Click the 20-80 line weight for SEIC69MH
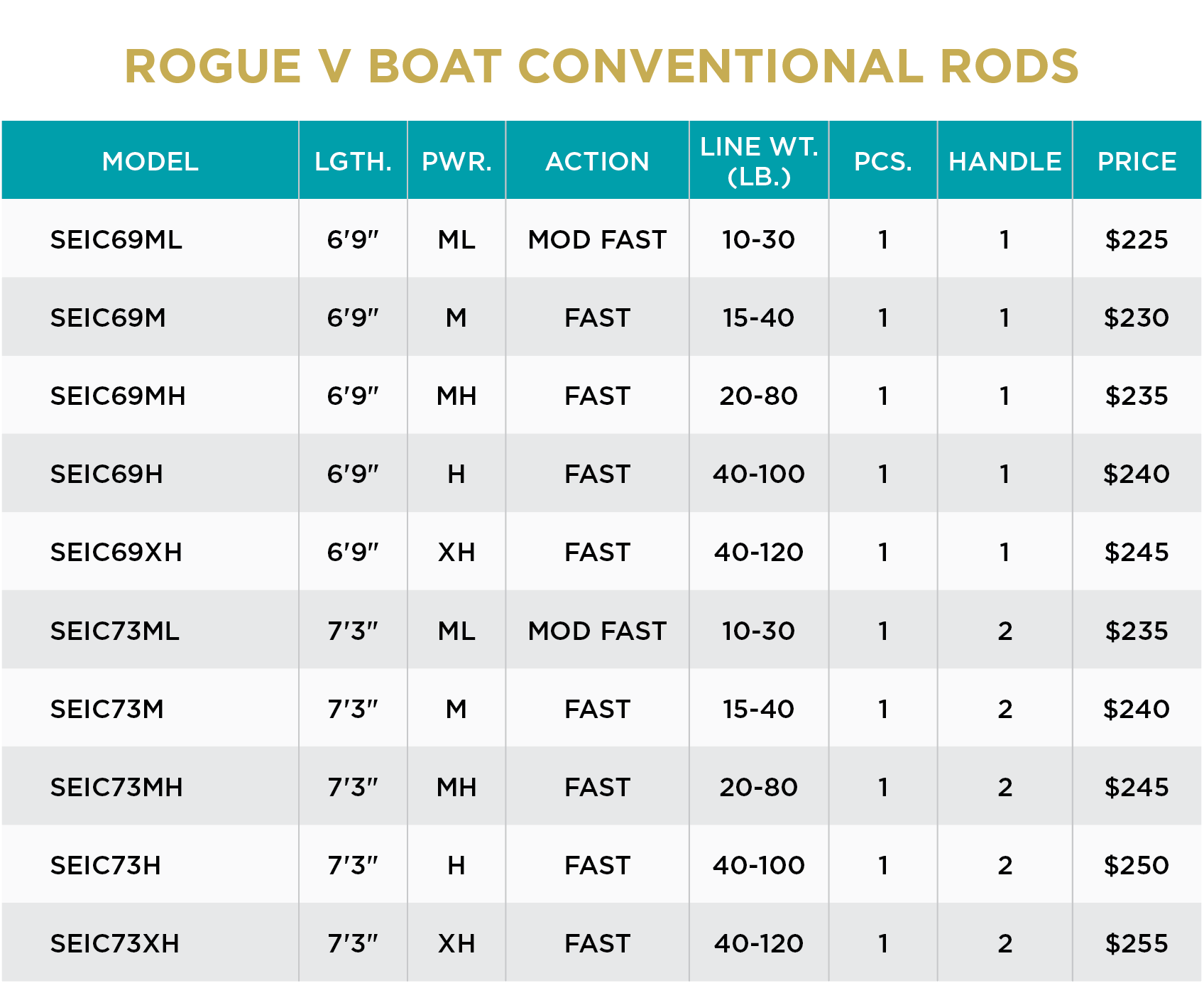The width and height of the screenshot is (1204, 983). (758, 396)
